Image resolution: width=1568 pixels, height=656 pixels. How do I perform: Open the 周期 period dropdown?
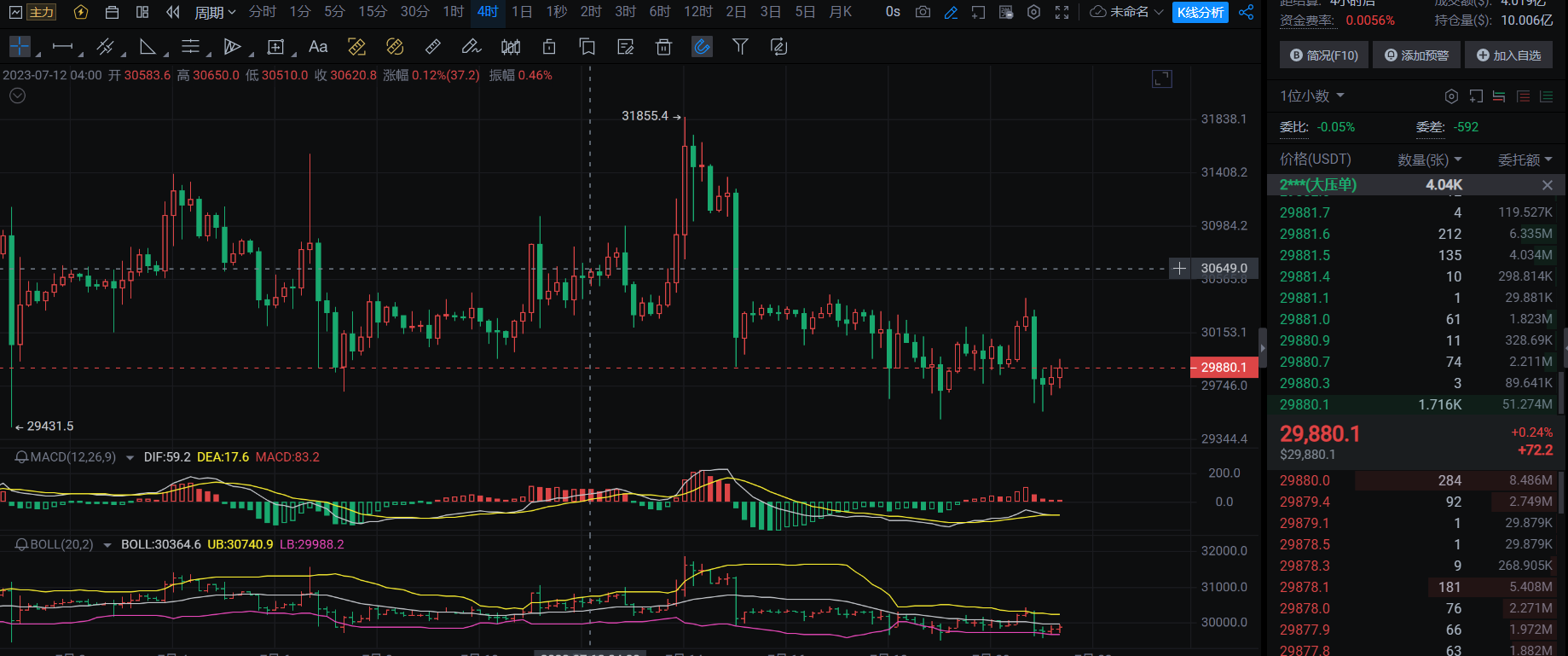[215, 12]
